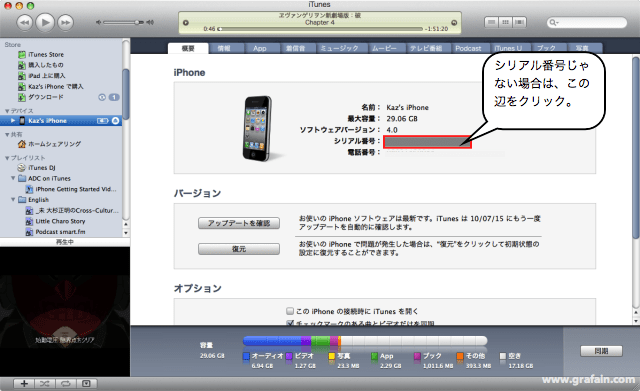Select iPad 上に購入 playlist

(x=47, y=76)
